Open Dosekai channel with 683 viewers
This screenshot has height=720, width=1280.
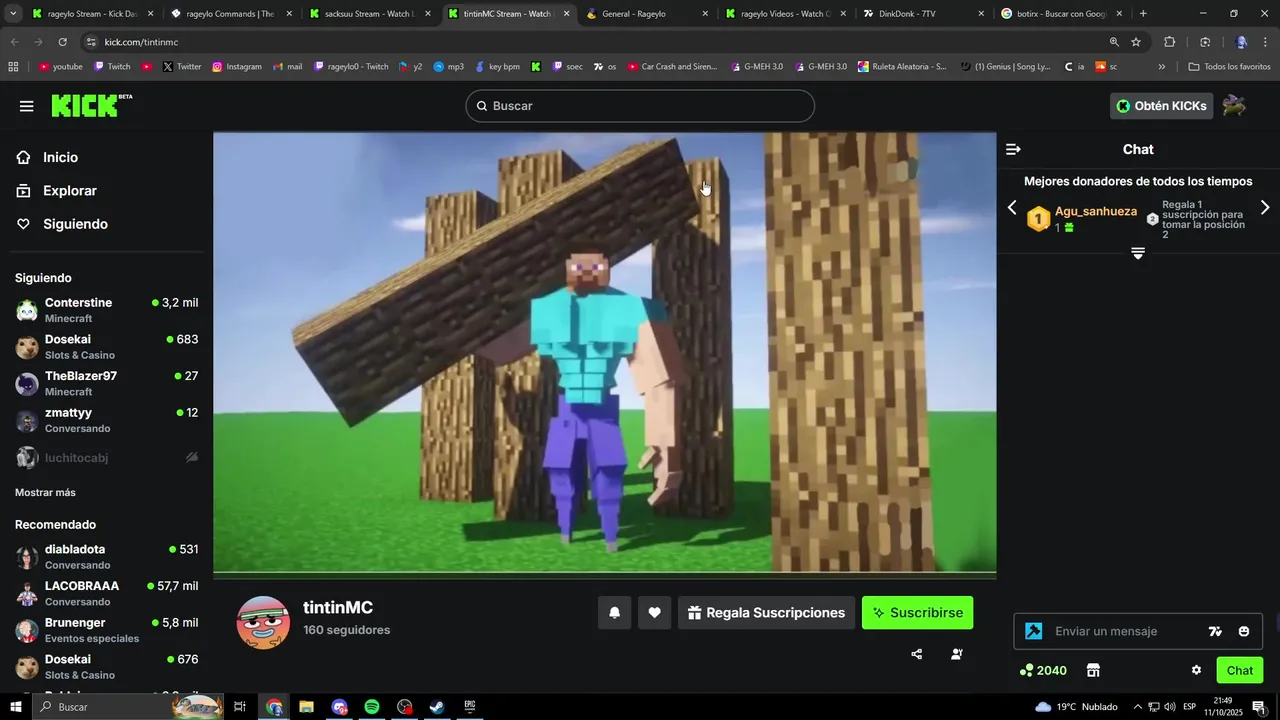pyautogui.click(x=106, y=347)
